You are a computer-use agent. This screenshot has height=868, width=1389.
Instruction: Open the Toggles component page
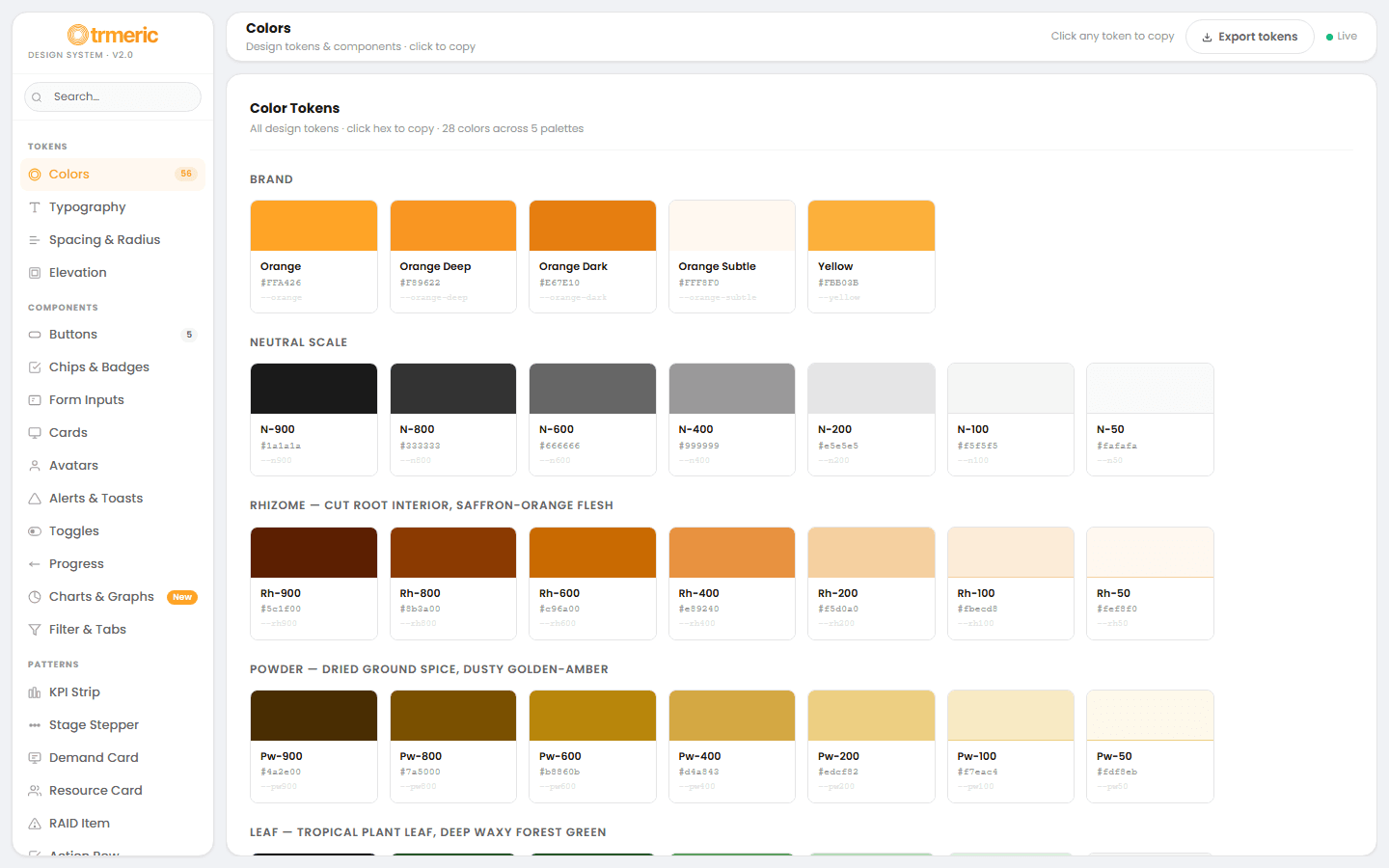tap(113, 531)
